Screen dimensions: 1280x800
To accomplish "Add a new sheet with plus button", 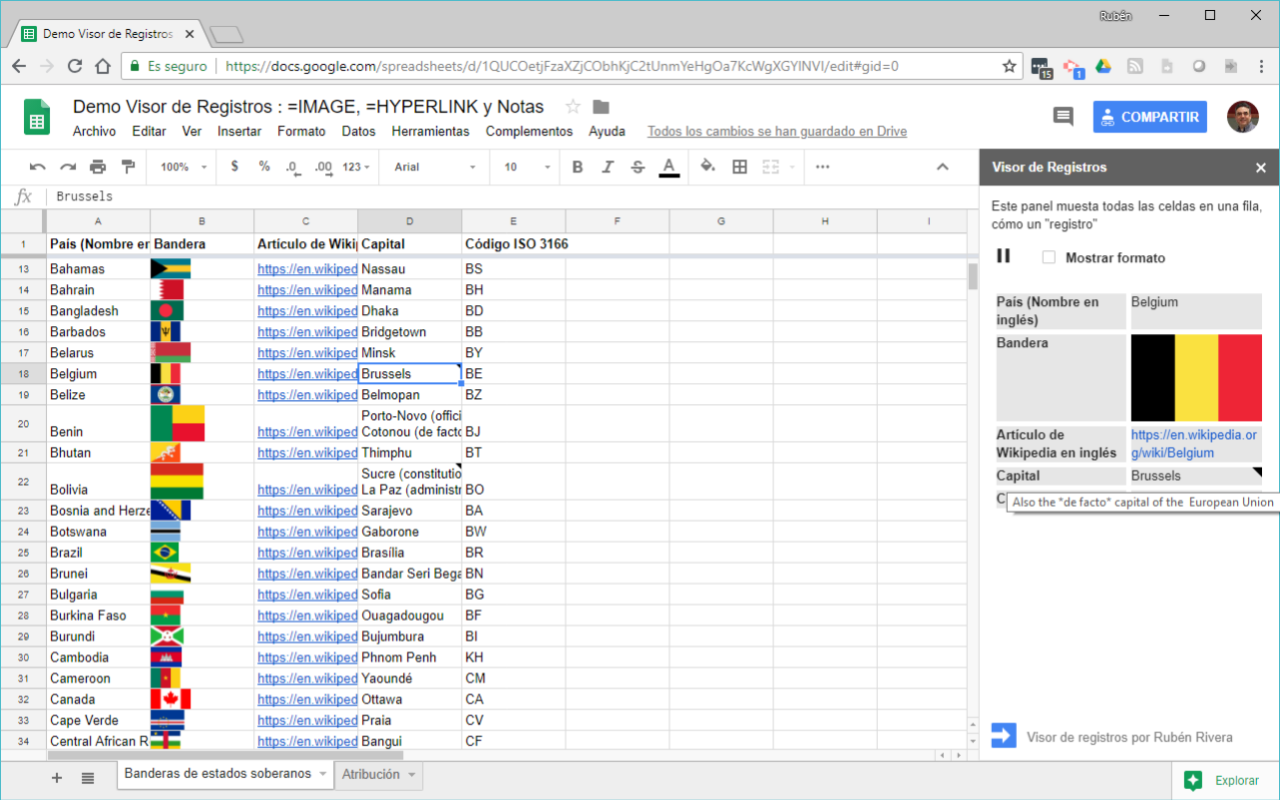I will pyautogui.click(x=56, y=777).
